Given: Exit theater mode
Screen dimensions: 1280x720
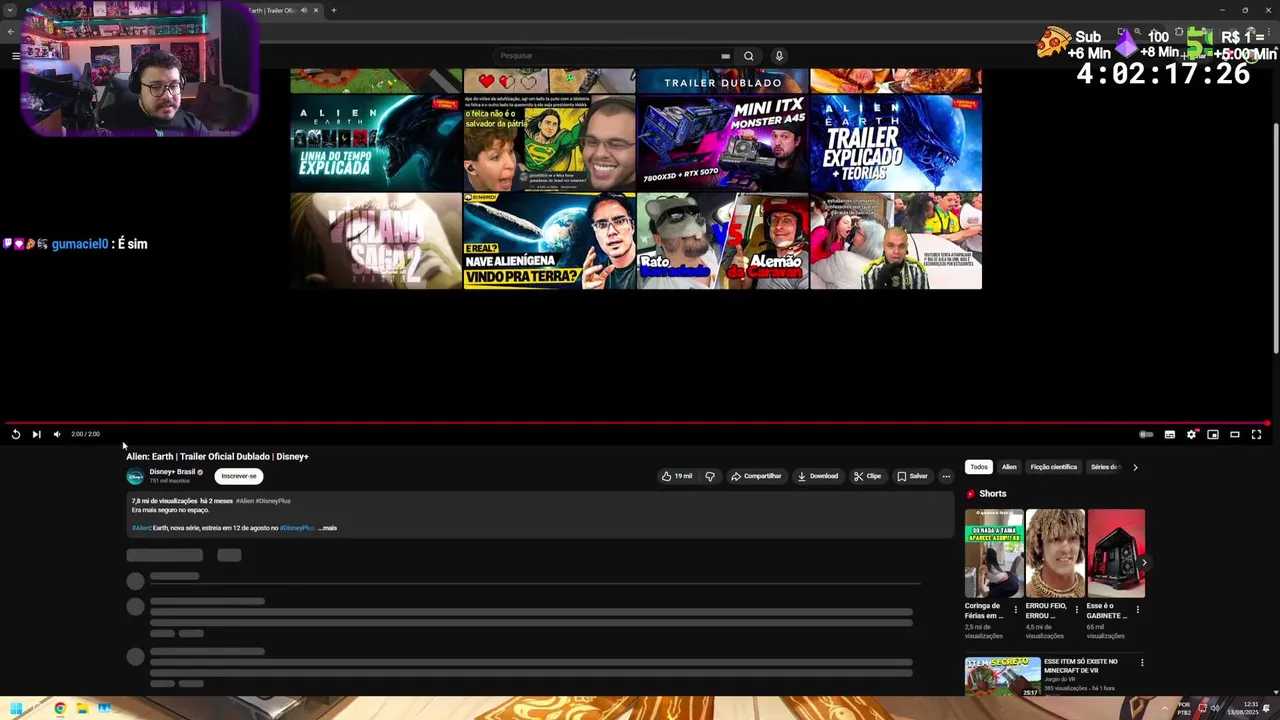Looking at the screenshot, I should (x=1235, y=434).
